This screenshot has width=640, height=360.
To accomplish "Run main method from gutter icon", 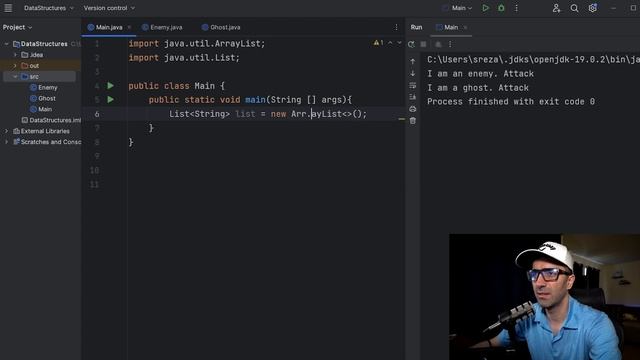I will pos(110,100).
